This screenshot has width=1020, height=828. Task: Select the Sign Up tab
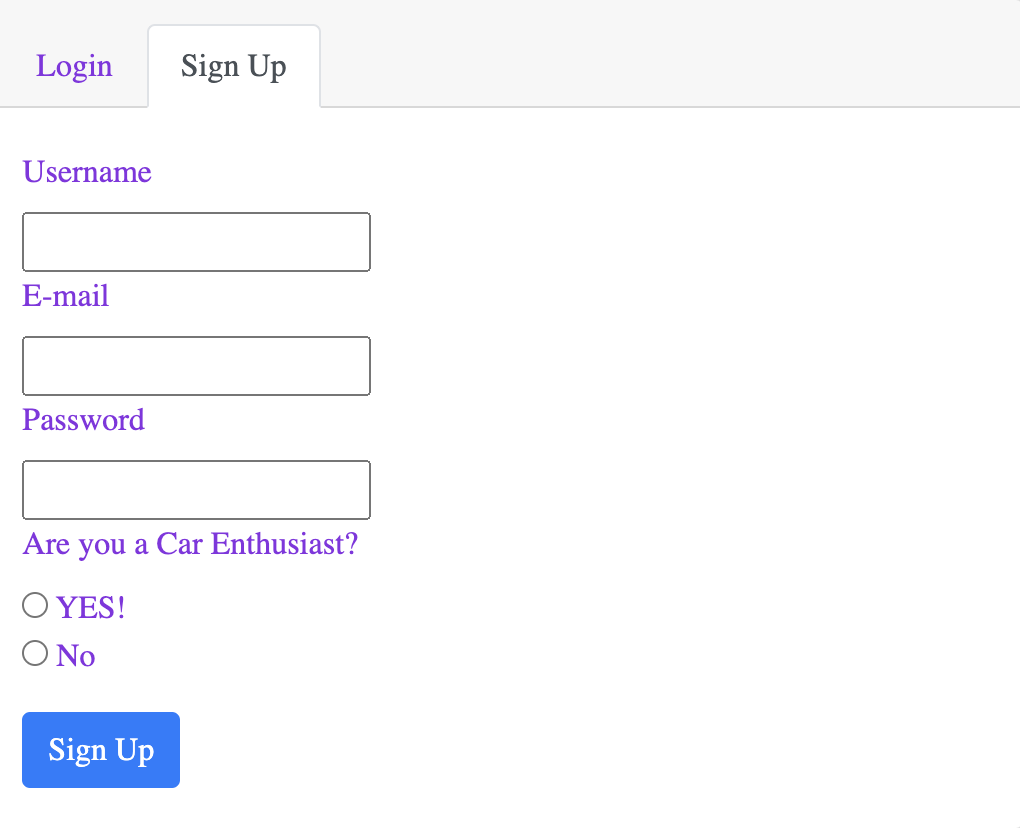pyautogui.click(x=233, y=66)
